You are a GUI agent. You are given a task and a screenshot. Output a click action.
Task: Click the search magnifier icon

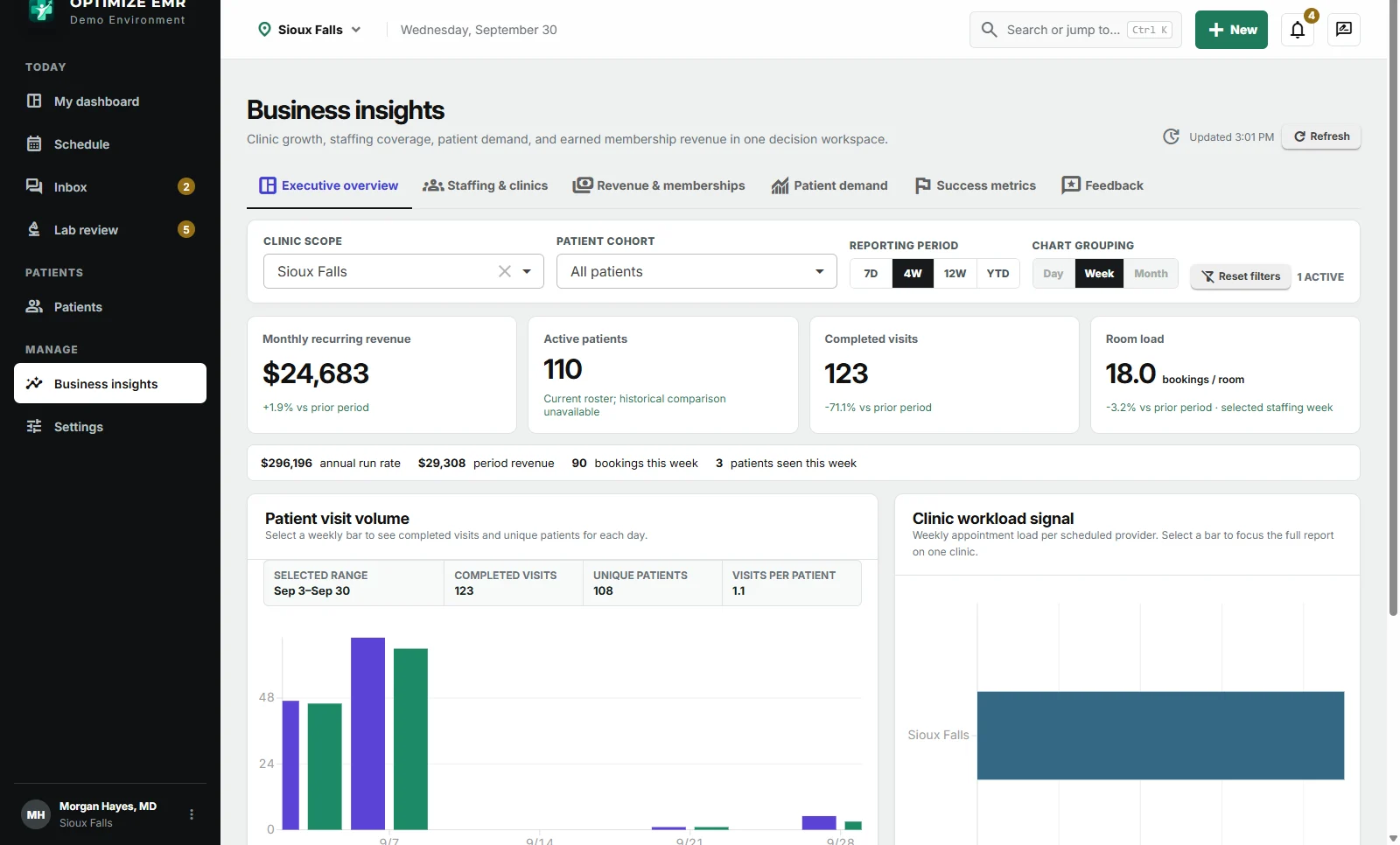pos(989,30)
